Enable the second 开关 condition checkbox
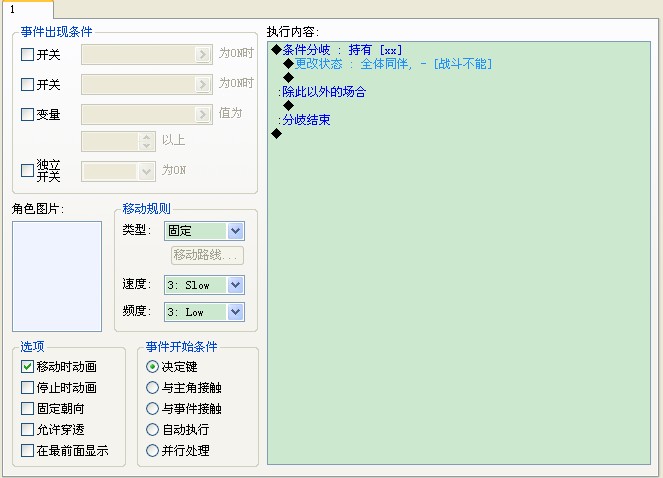This screenshot has width=663, height=478. pyautogui.click(x=27, y=85)
